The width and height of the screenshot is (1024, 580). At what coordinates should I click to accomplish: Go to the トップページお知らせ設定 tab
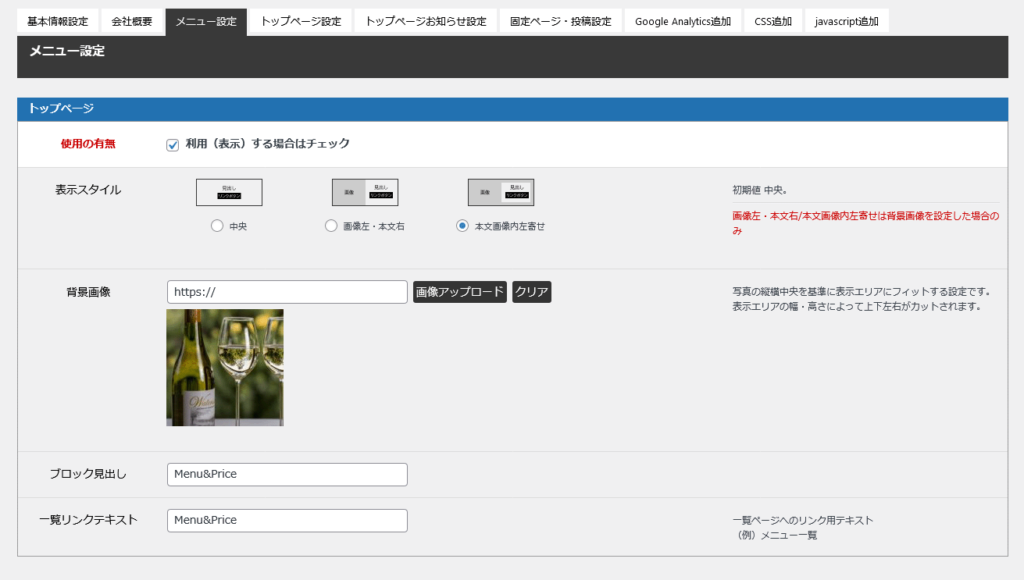[426, 21]
